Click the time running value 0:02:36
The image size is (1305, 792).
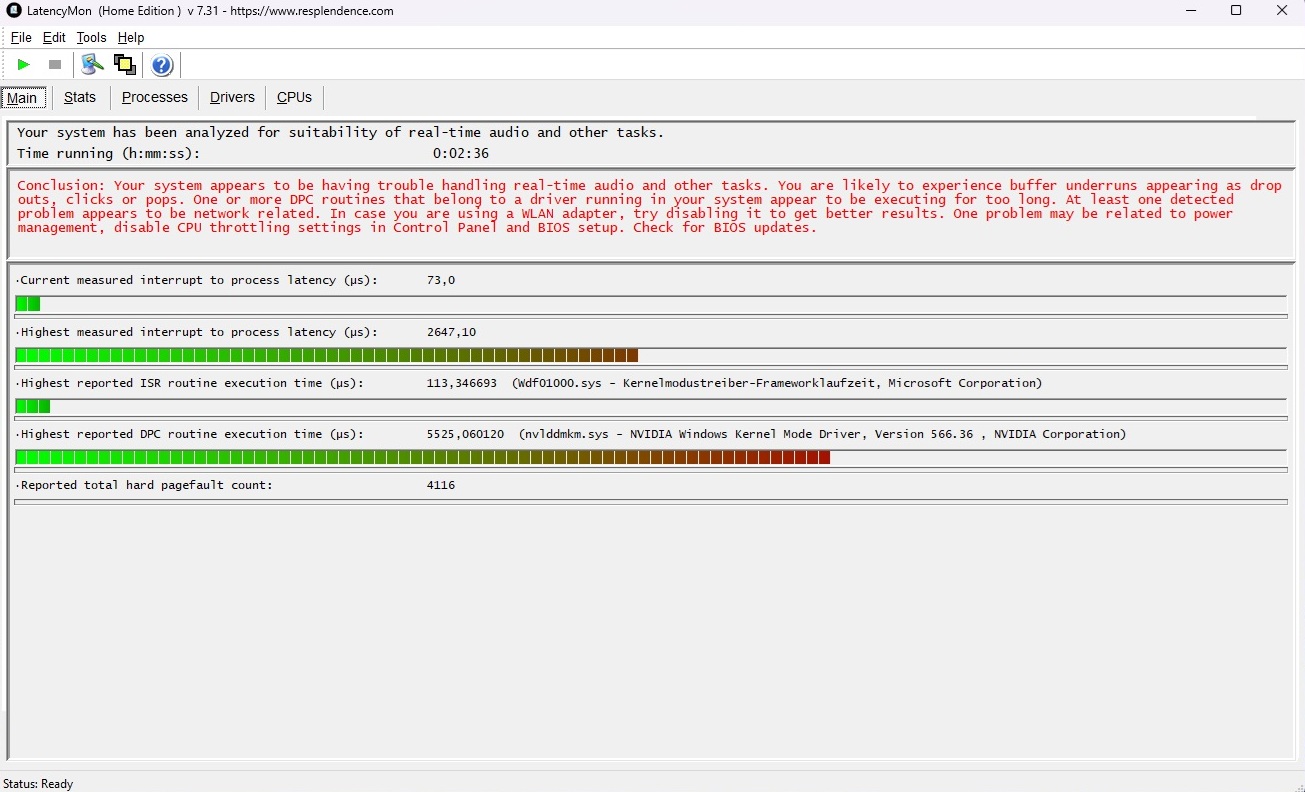click(461, 154)
